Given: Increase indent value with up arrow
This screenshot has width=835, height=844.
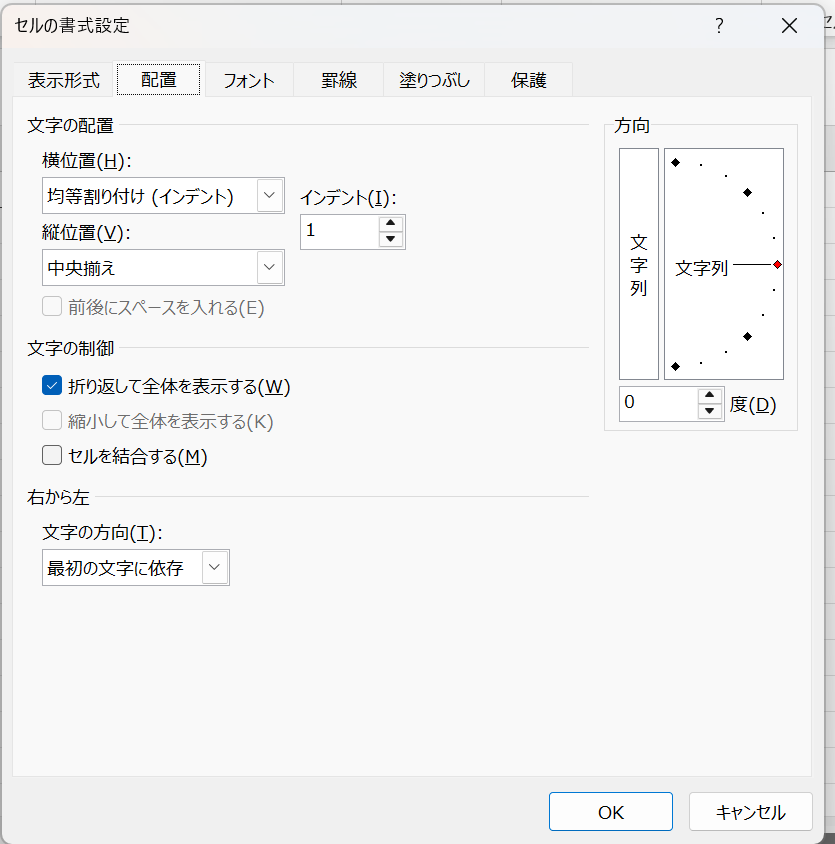Looking at the screenshot, I should pos(391,224).
